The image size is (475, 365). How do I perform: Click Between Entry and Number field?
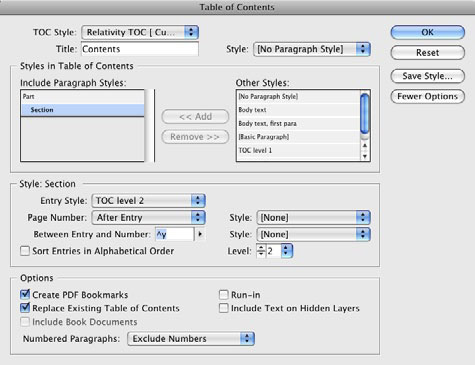click(x=174, y=234)
